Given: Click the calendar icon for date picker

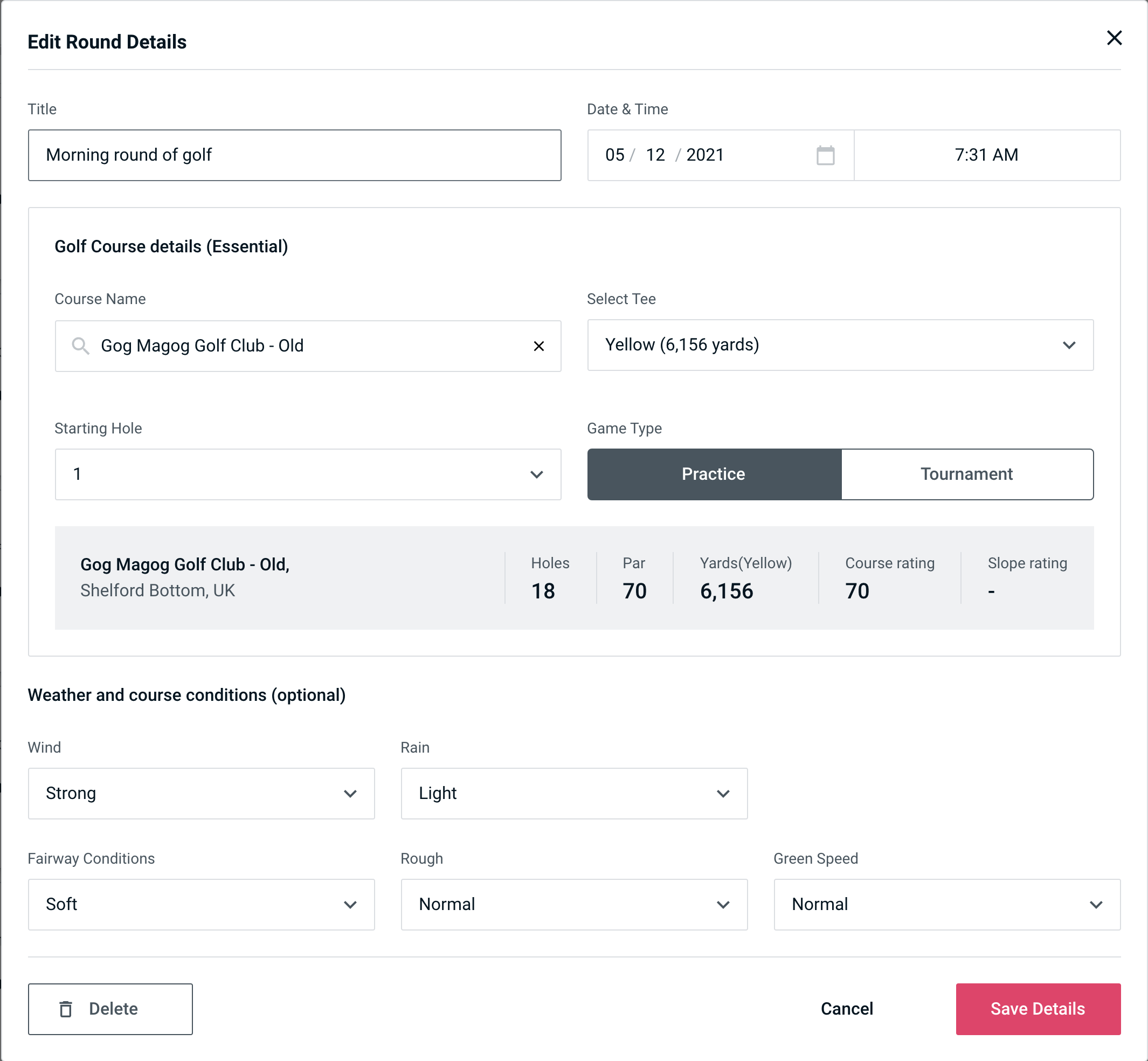Looking at the screenshot, I should [826, 154].
